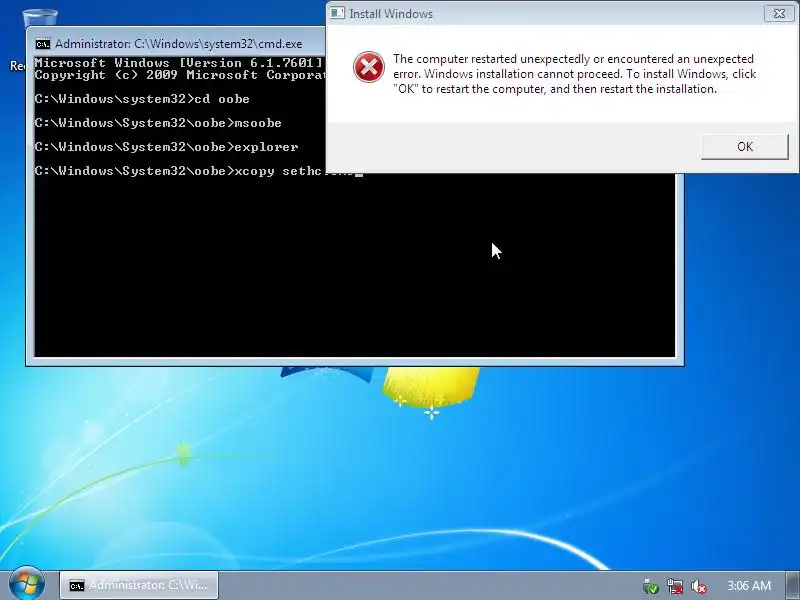
Task: Open the 3:06 AM clock
Action: click(748, 586)
